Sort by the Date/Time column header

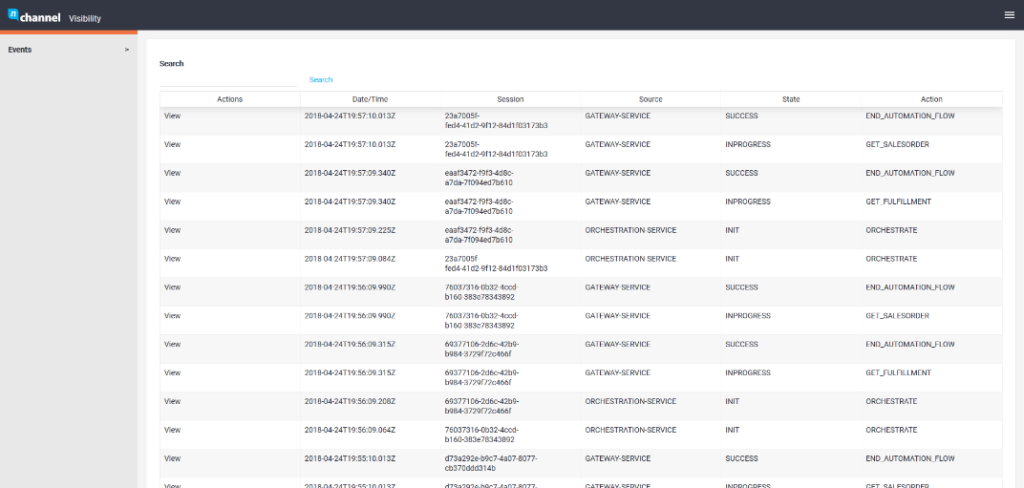coord(370,99)
